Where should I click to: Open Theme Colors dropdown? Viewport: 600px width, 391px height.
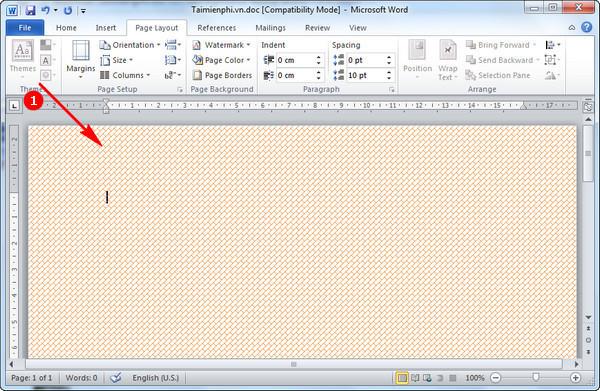click(47, 45)
